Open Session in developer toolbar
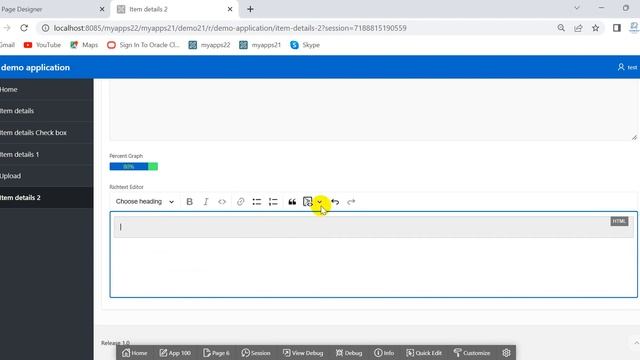The width and height of the screenshot is (640, 360). [256, 353]
